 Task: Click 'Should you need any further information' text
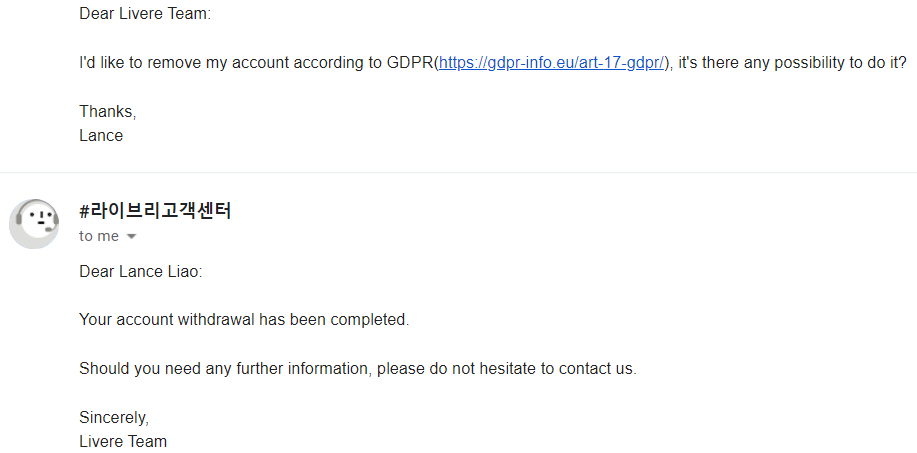tap(225, 369)
